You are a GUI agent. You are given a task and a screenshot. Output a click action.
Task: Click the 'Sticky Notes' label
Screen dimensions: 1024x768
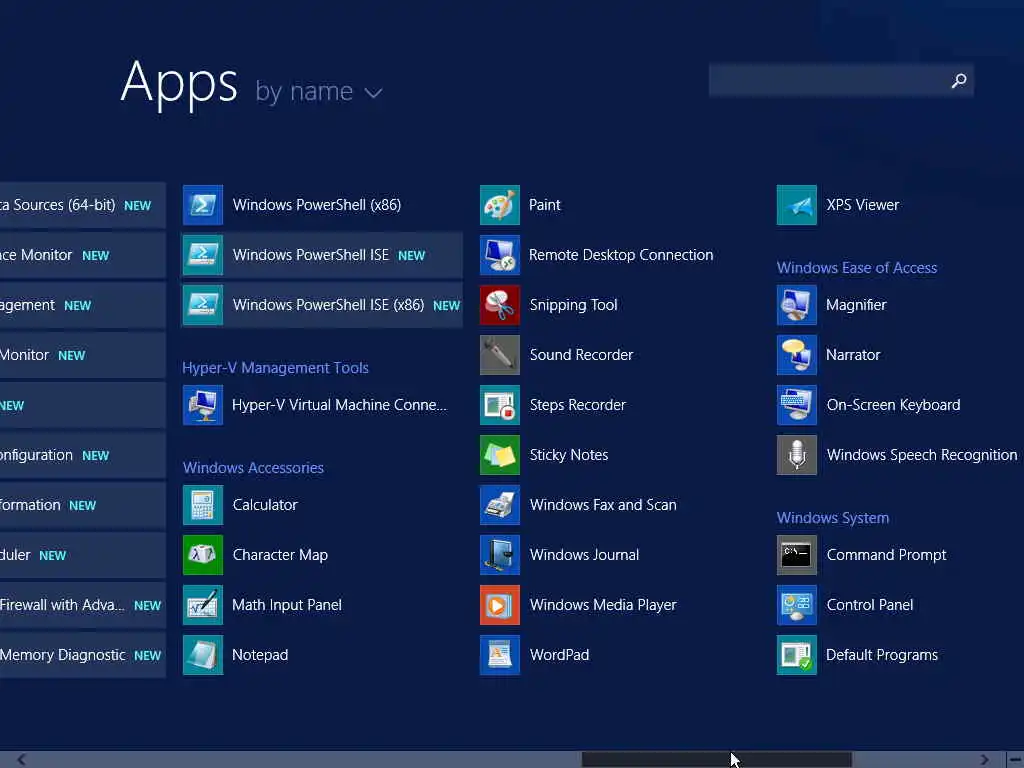click(569, 455)
